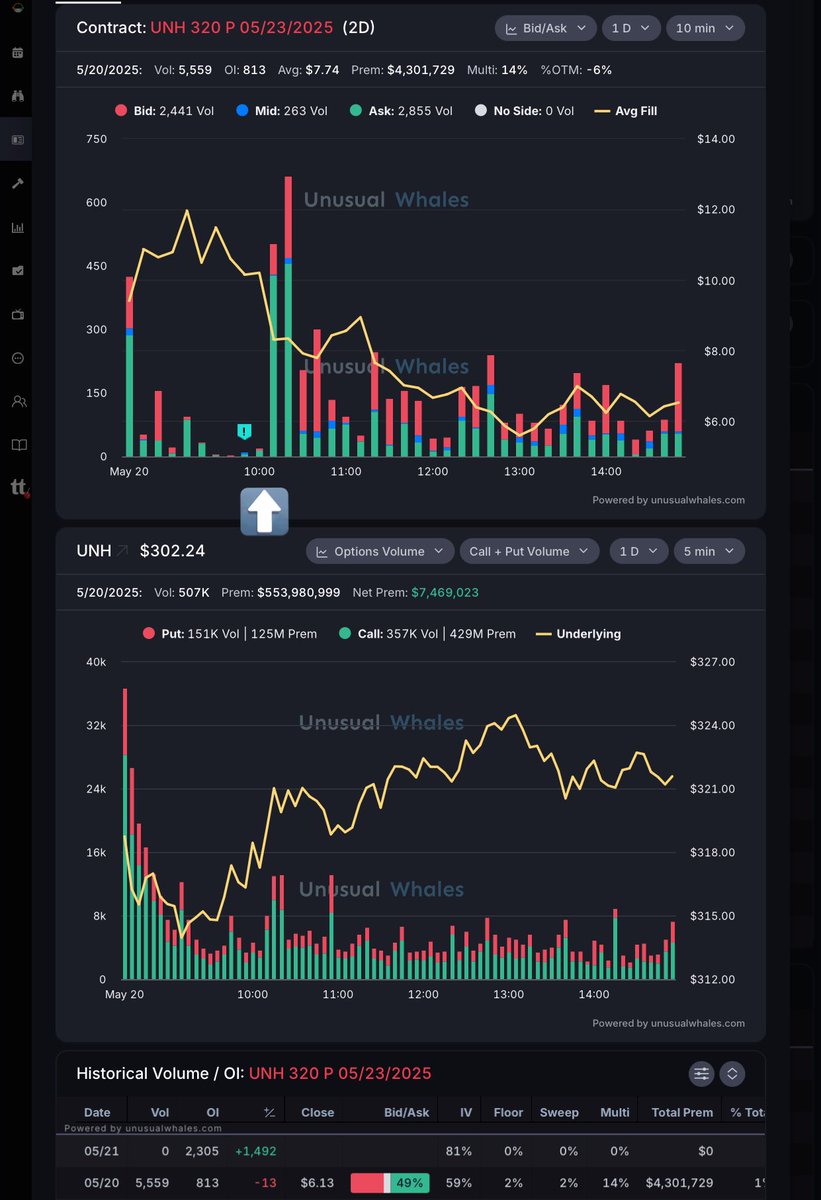Select the highlighted panel layout sidebar icon

tap(17, 140)
